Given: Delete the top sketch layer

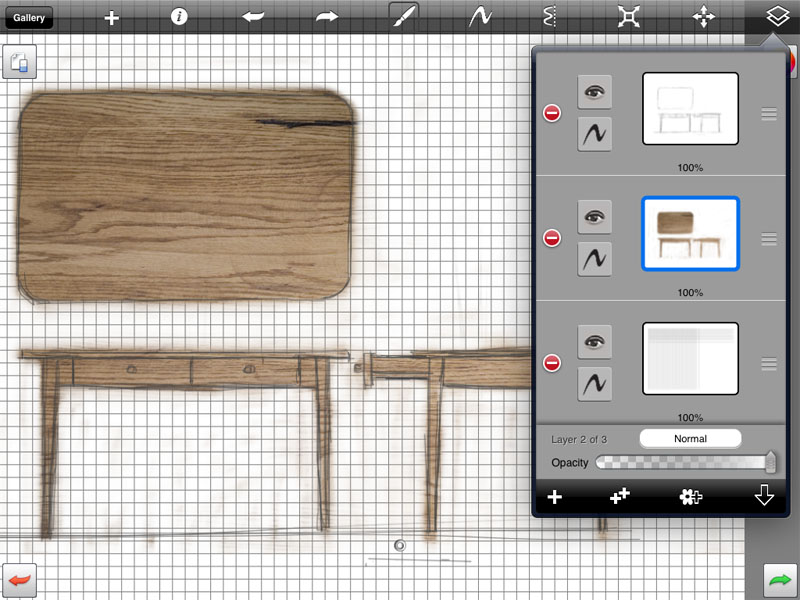Looking at the screenshot, I should (x=552, y=113).
